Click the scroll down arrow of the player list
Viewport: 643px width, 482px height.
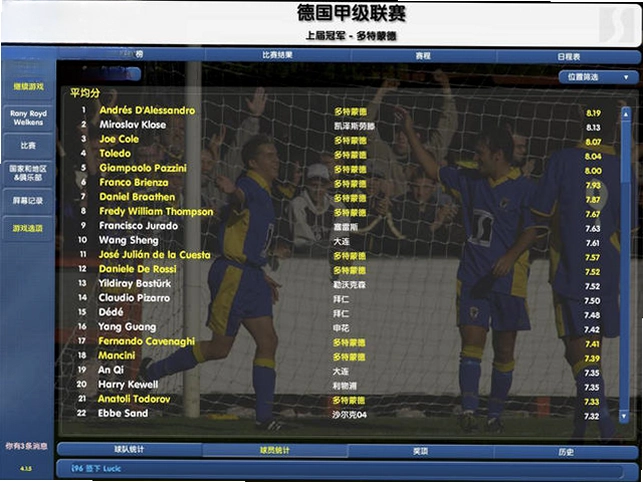(x=624, y=416)
